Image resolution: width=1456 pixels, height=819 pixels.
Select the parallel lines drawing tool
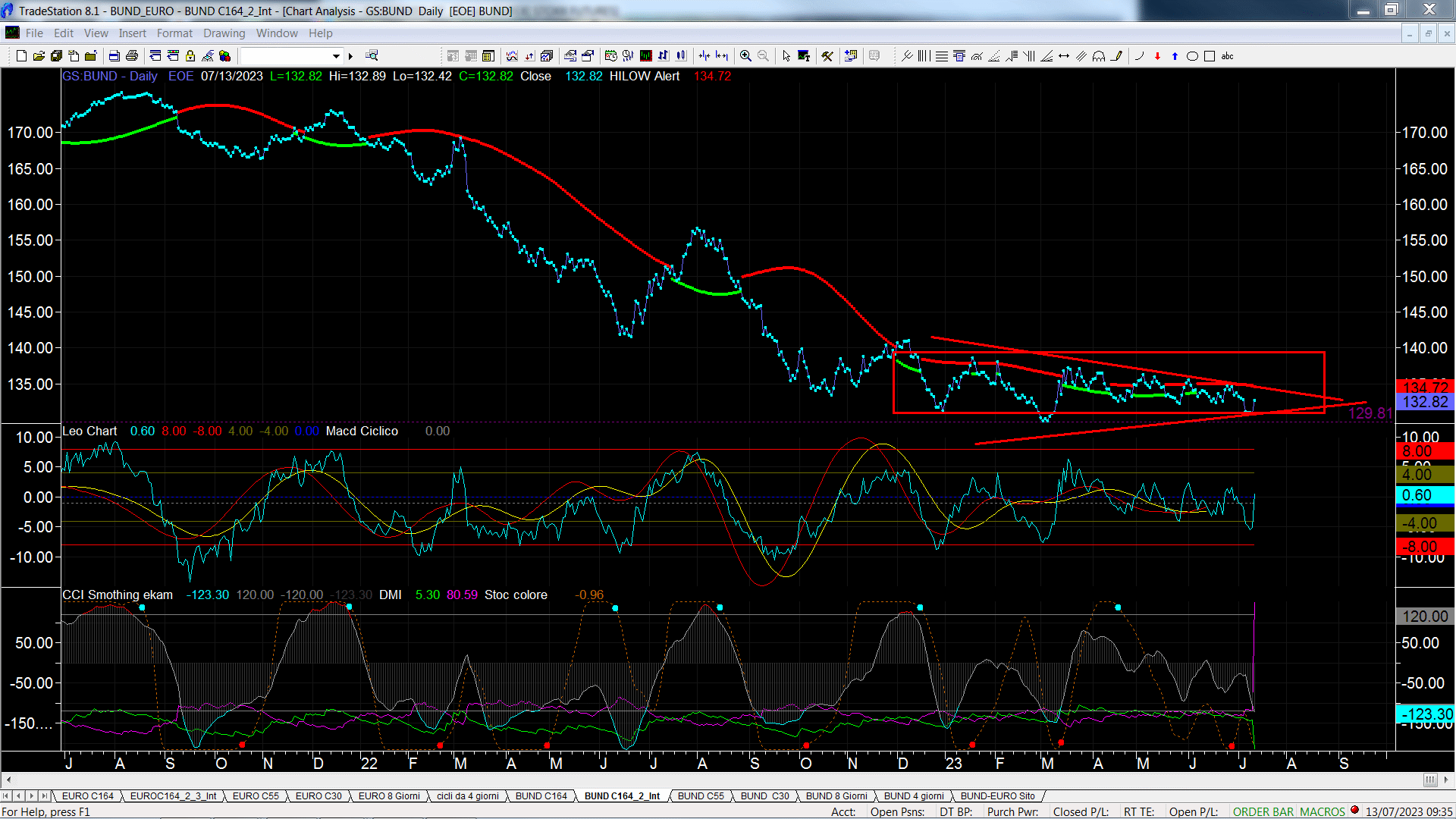point(1081,56)
